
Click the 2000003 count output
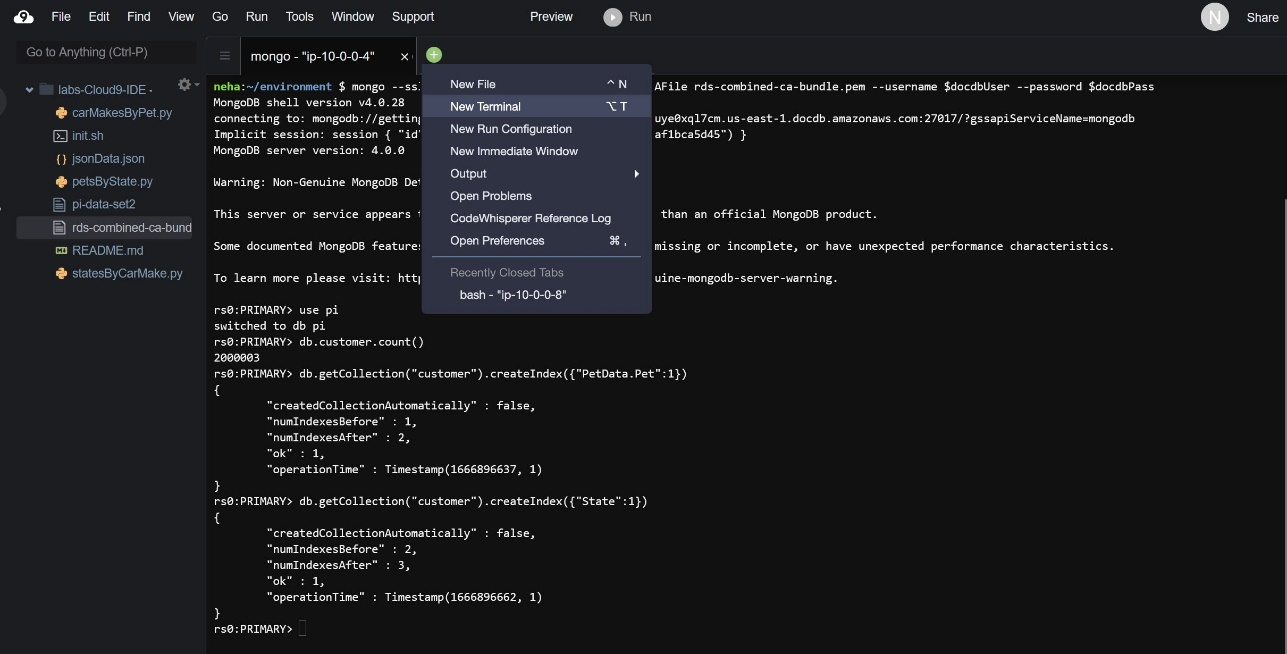point(237,358)
